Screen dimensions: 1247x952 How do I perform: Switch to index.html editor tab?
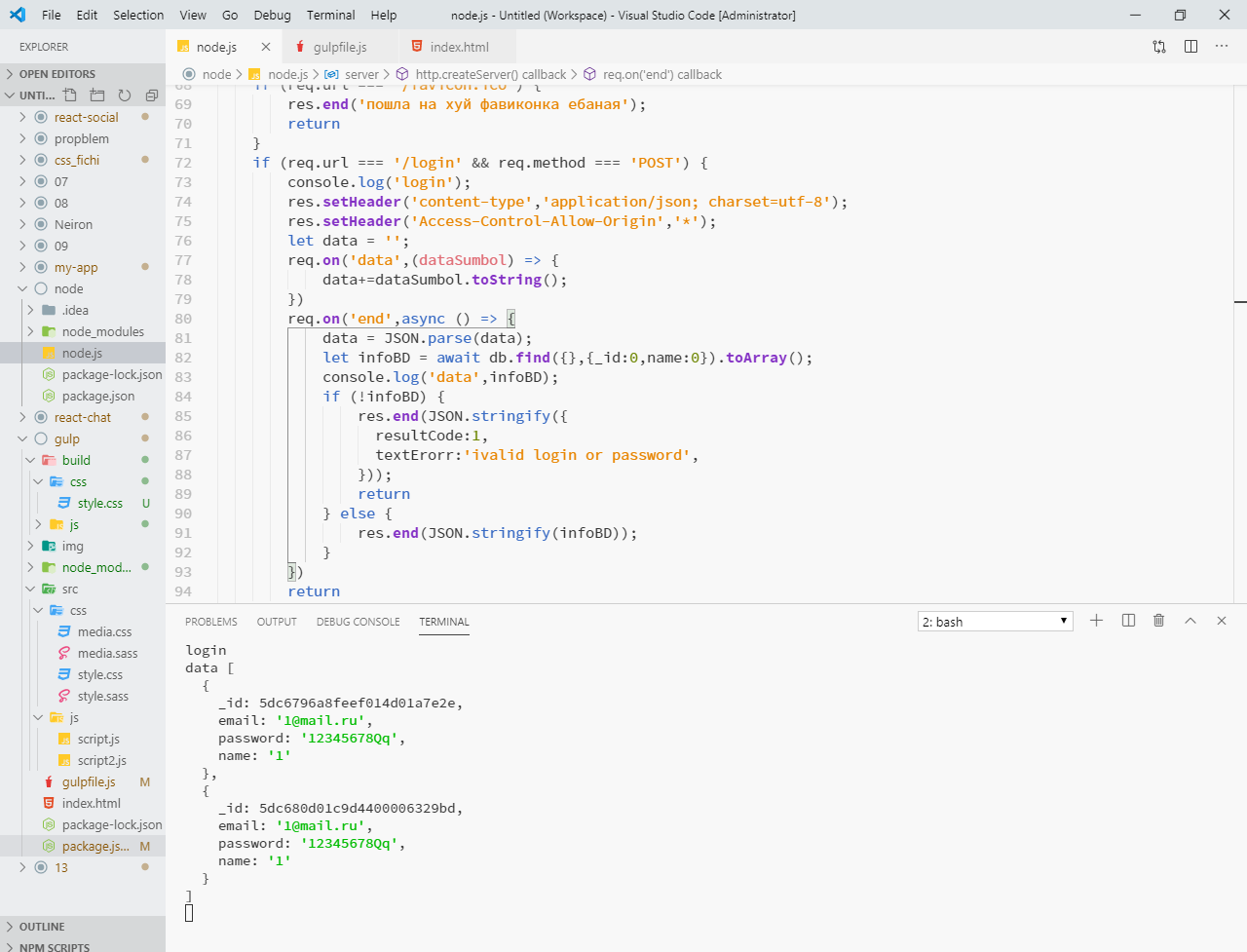click(459, 47)
